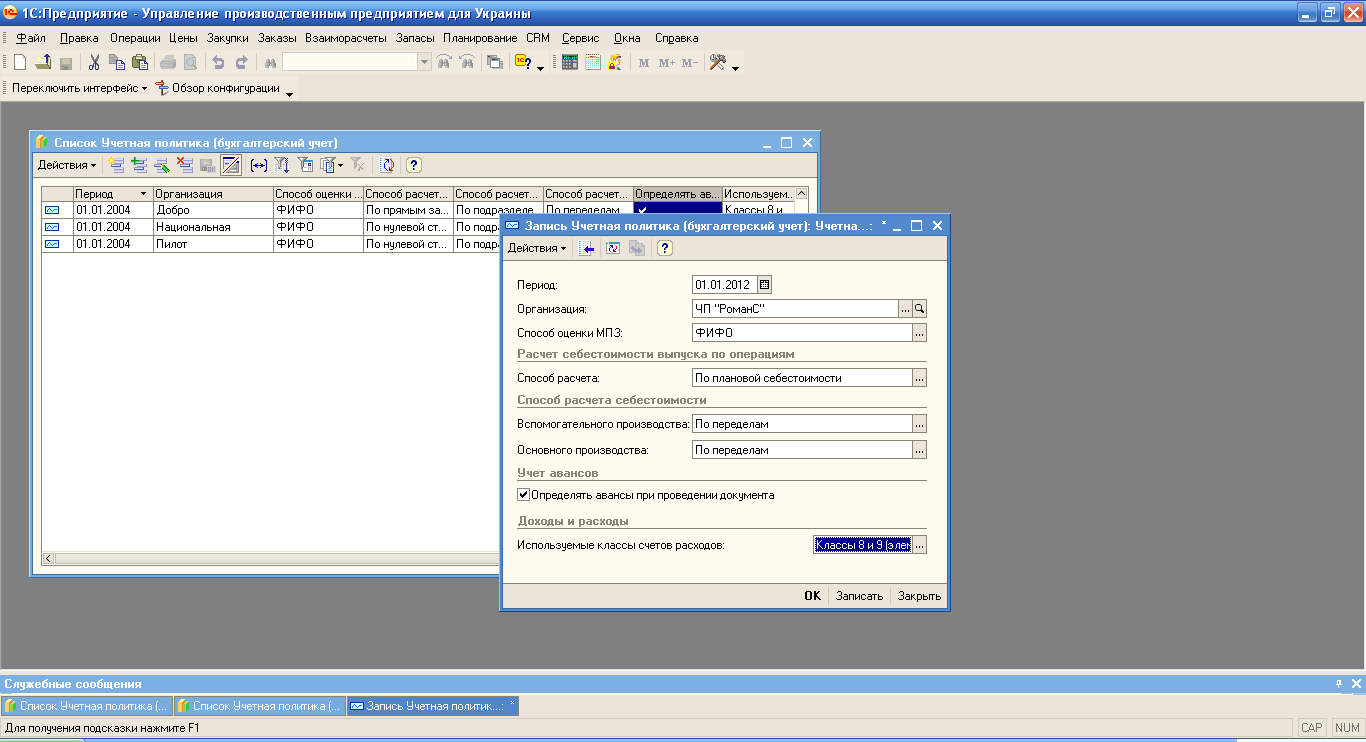The image size is (1366, 742).
Task: Click Edit record pencil icon in list window
Action: pyautogui.click(x=162, y=165)
